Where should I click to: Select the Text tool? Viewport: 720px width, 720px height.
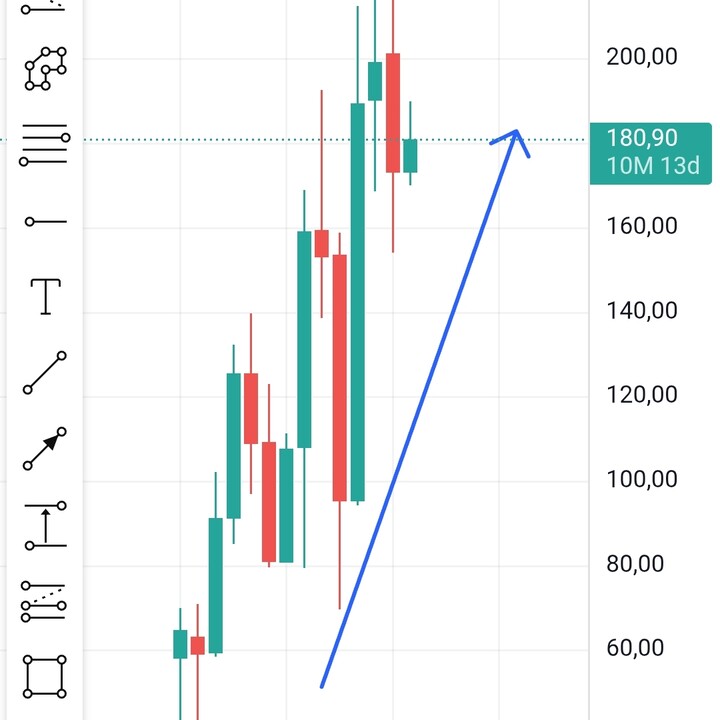pos(45,296)
